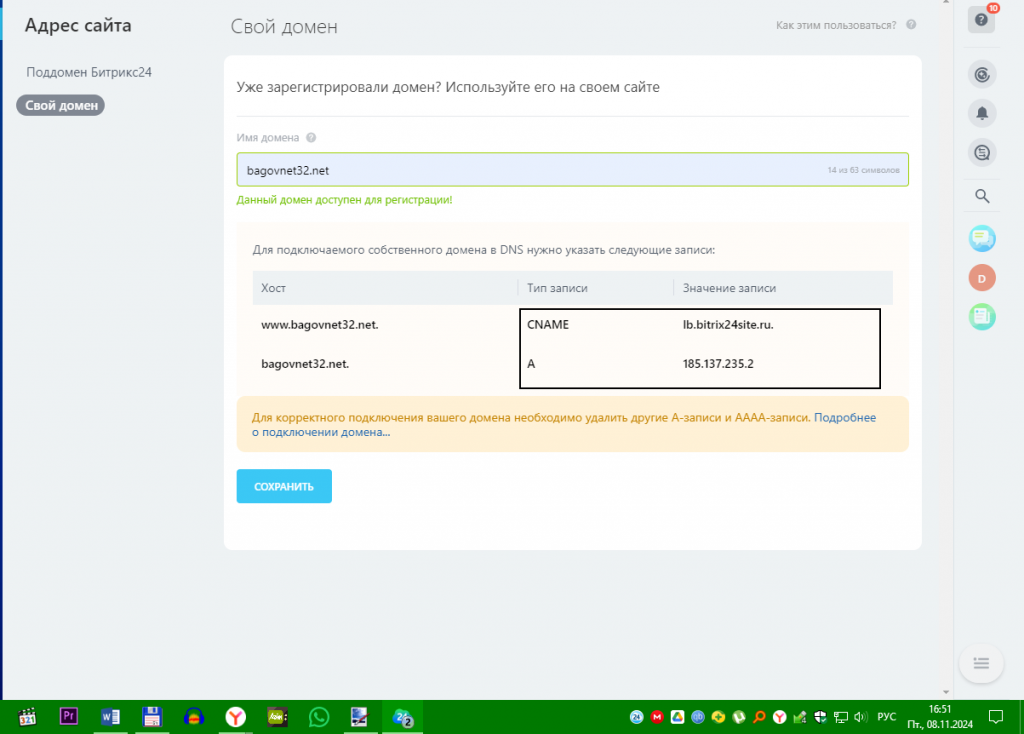Select Свой домен menu item
The image size is (1024, 734).
(61, 105)
